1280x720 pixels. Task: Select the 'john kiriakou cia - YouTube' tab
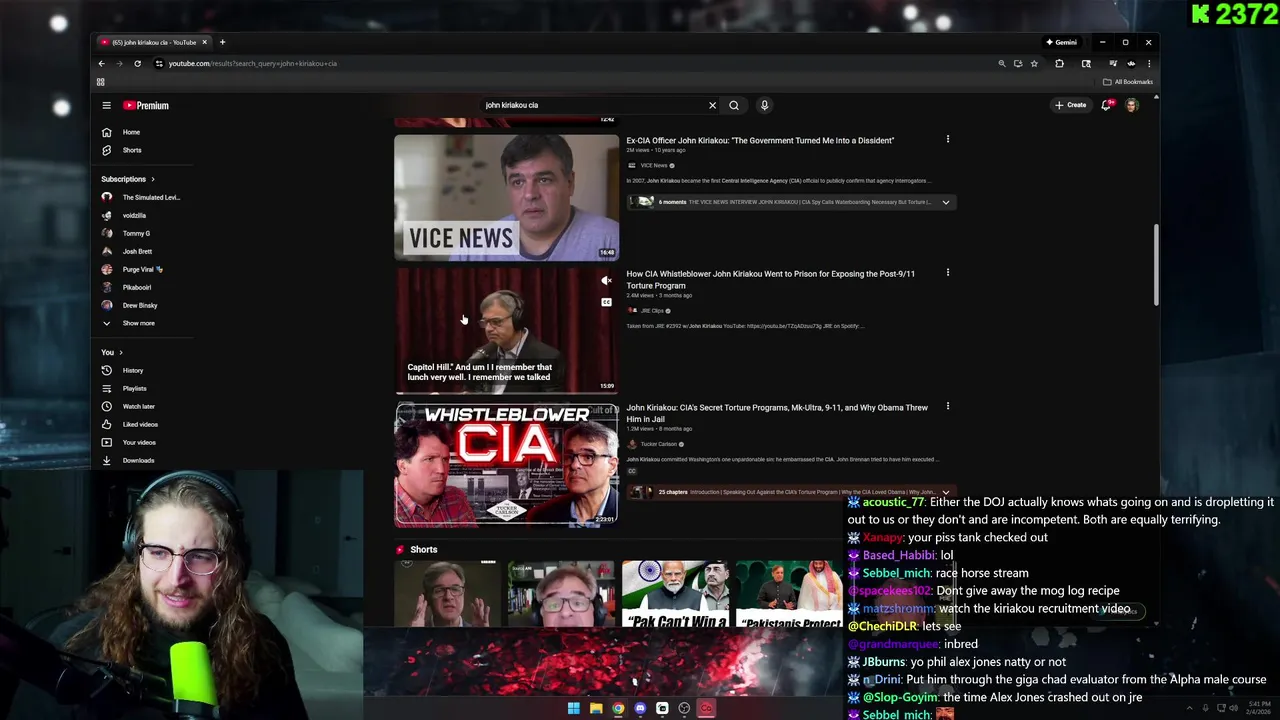pos(154,42)
